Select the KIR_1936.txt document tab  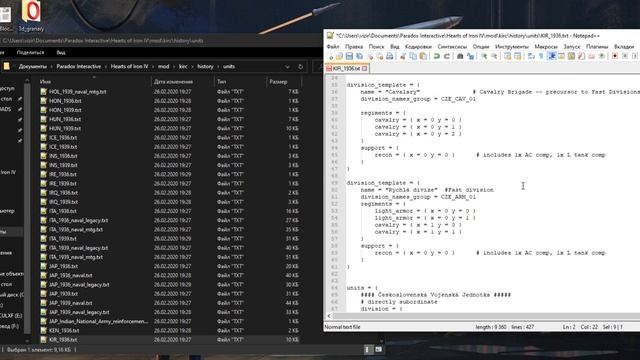click(x=347, y=69)
